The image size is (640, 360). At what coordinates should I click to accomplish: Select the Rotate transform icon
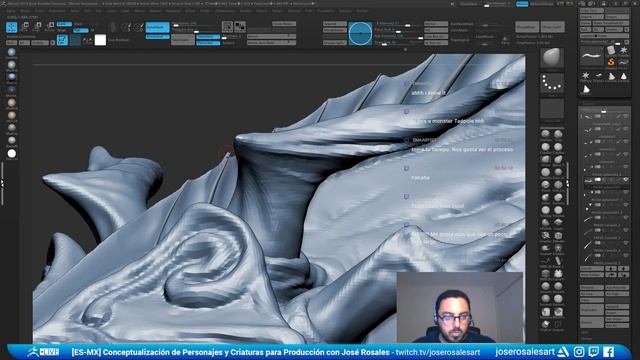click(50, 27)
